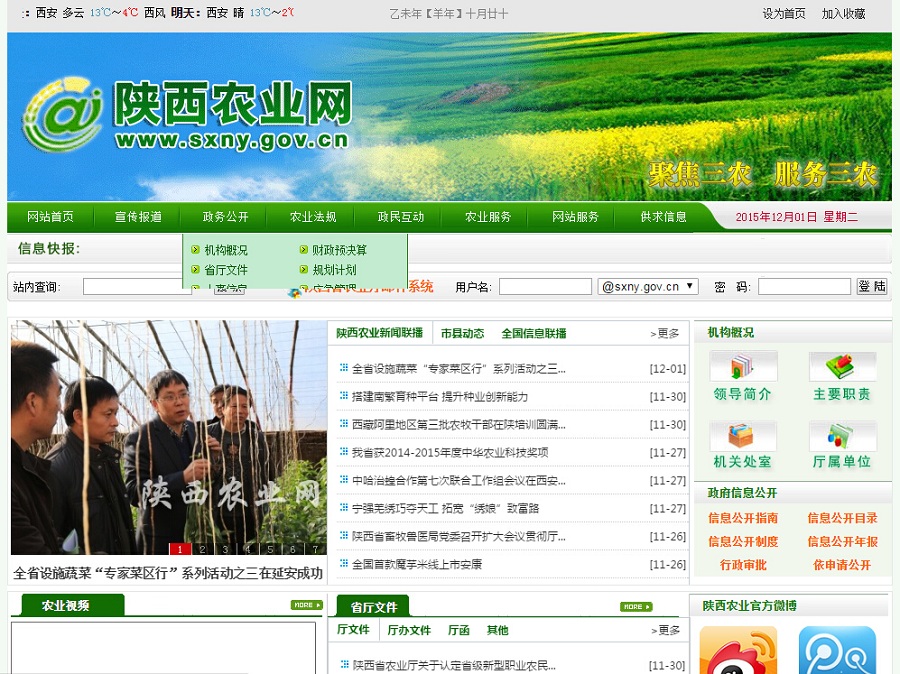Open 行政审批 link

743,565
